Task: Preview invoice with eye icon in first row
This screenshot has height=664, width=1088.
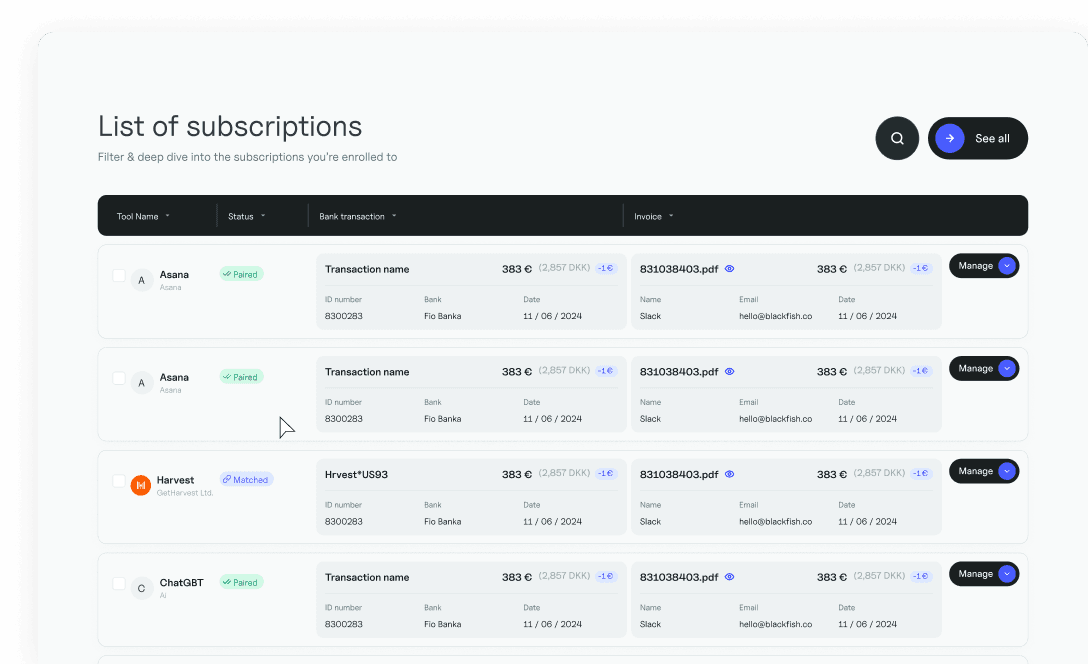Action: tap(729, 269)
